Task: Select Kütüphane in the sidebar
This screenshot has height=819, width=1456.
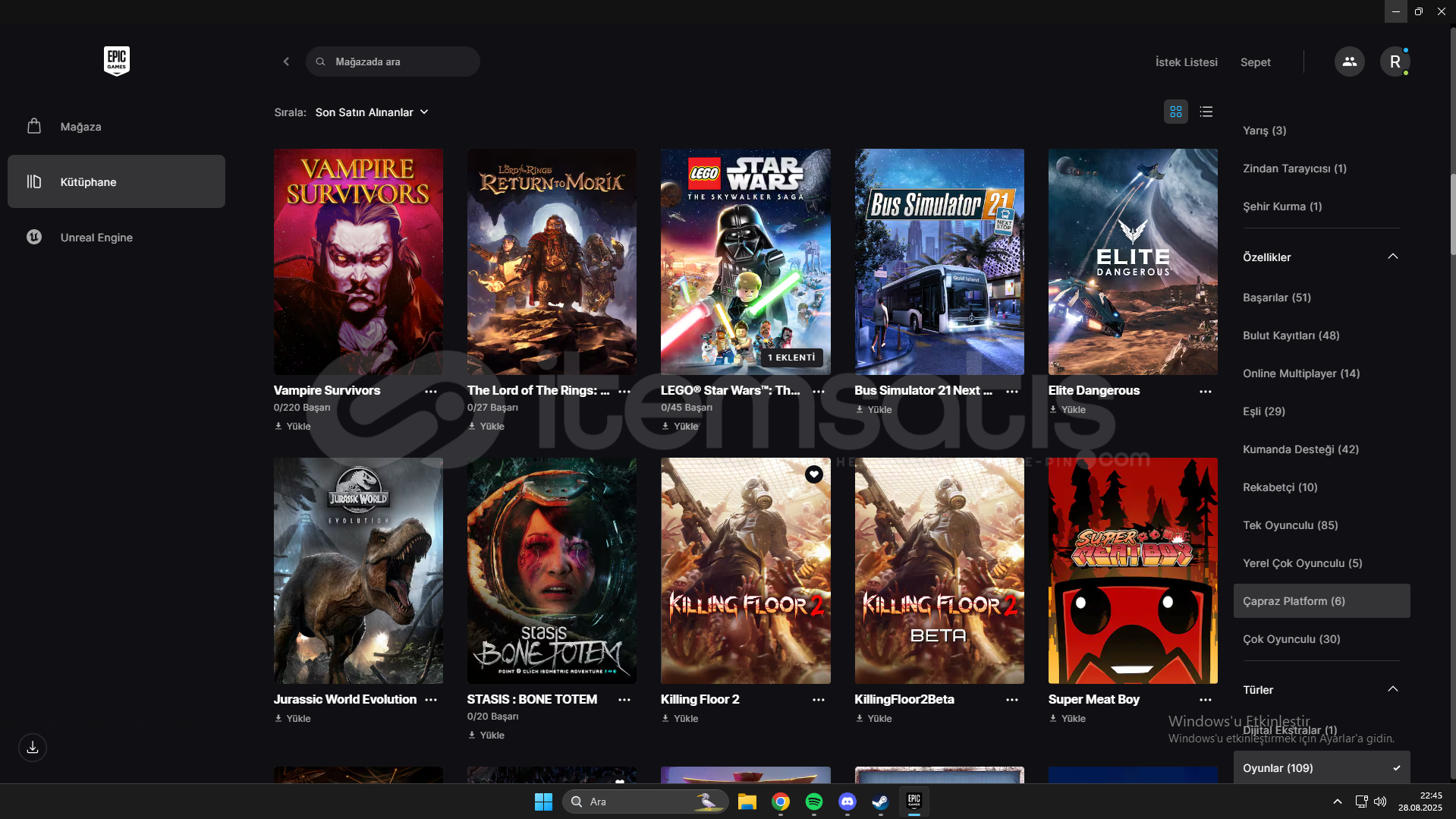Action: coord(116,181)
